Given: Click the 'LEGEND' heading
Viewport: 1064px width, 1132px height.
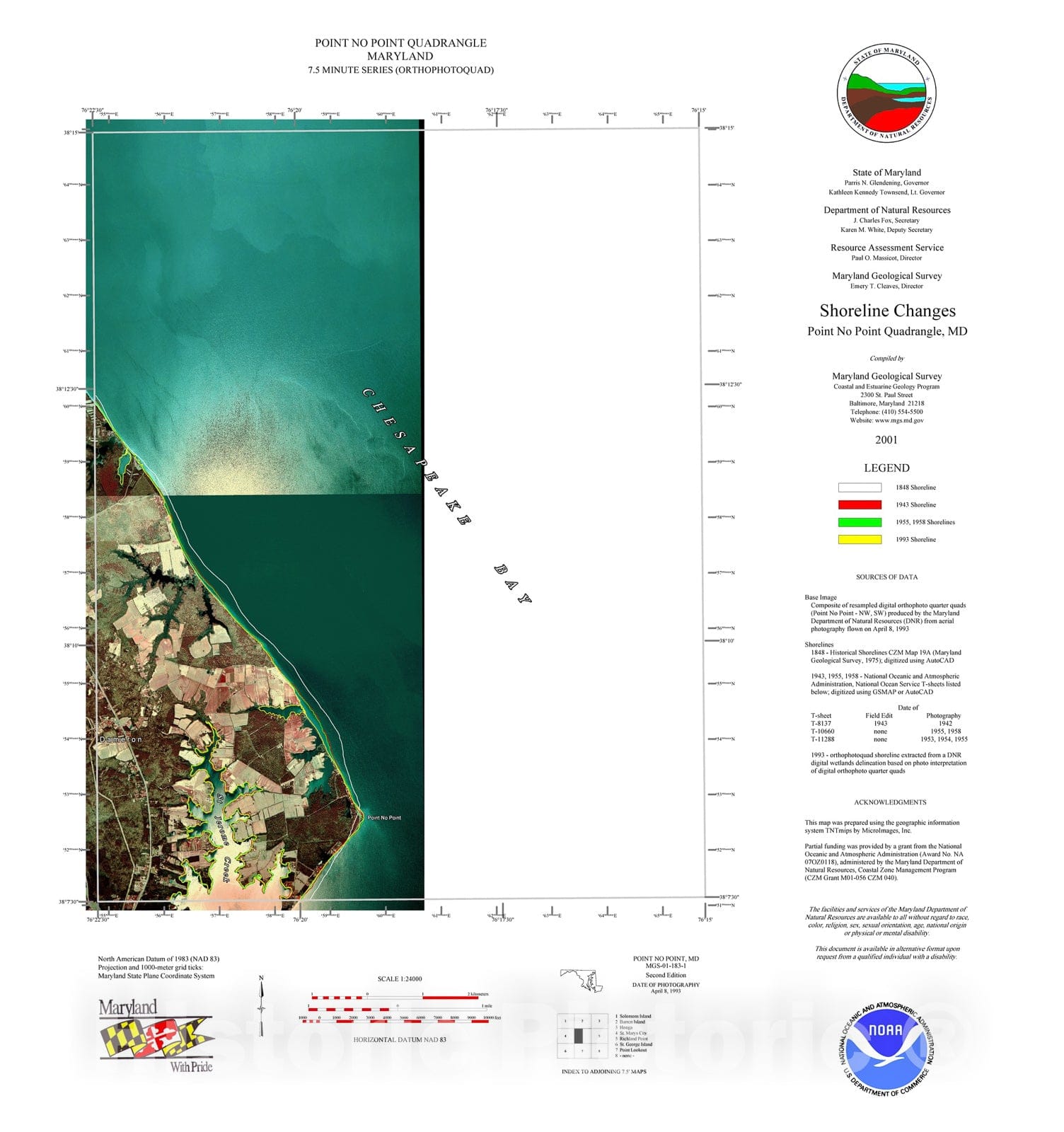Looking at the screenshot, I should pyautogui.click(x=886, y=468).
